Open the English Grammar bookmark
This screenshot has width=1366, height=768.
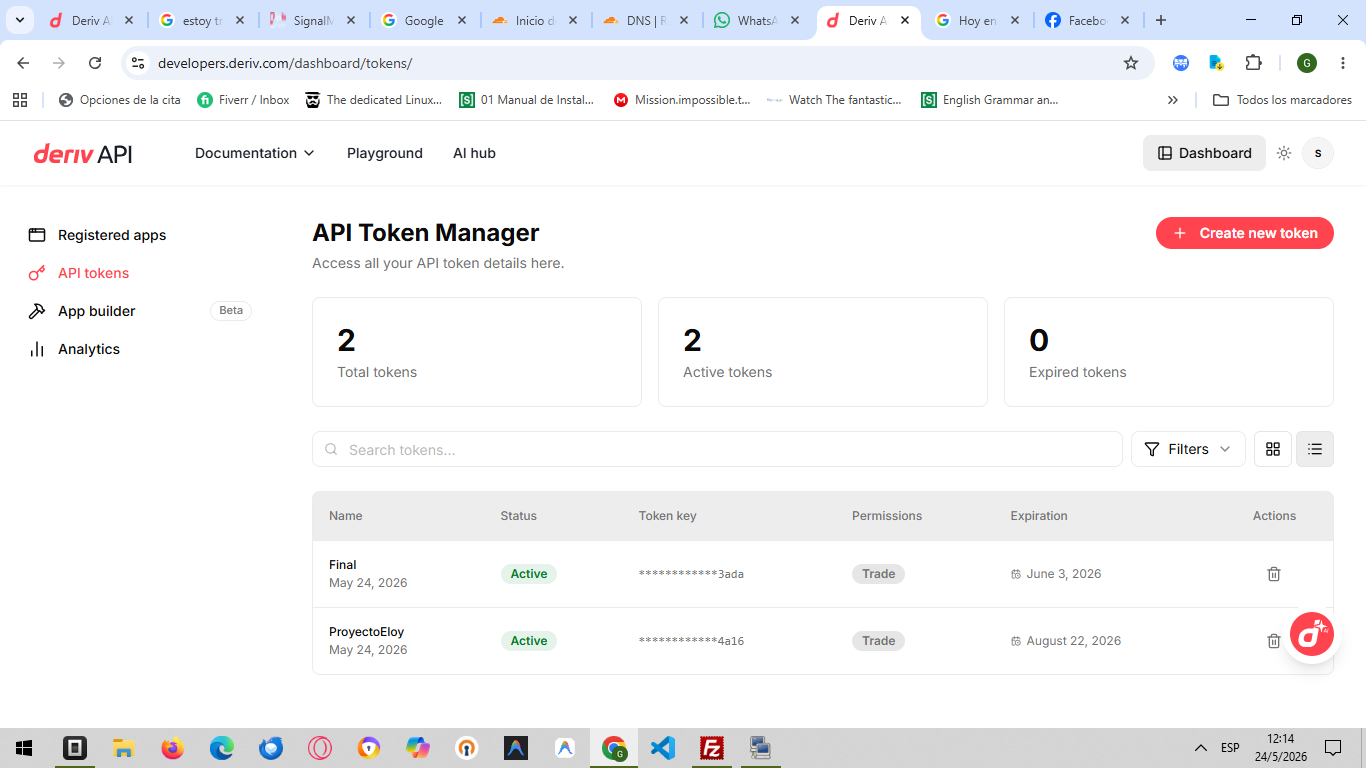click(990, 100)
